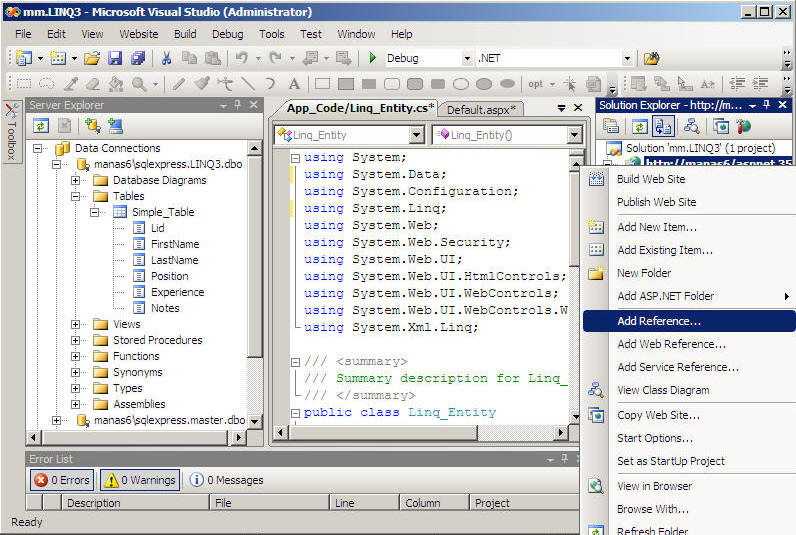Select the FirstName column in Simple_Table
The width and height of the screenshot is (796, 535).
[x=175, y=244]
